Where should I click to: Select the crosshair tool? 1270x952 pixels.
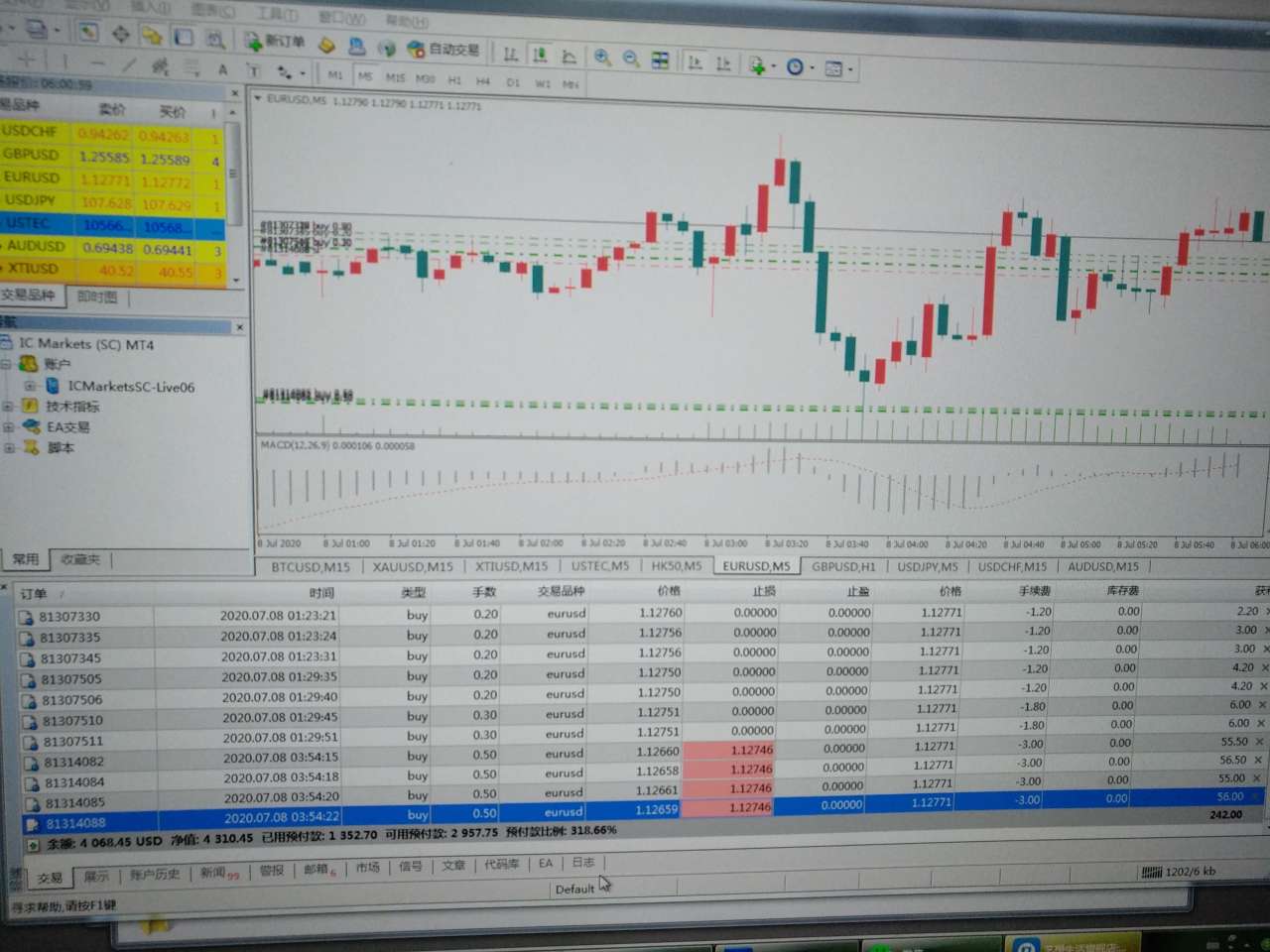(x=27, y=60)
